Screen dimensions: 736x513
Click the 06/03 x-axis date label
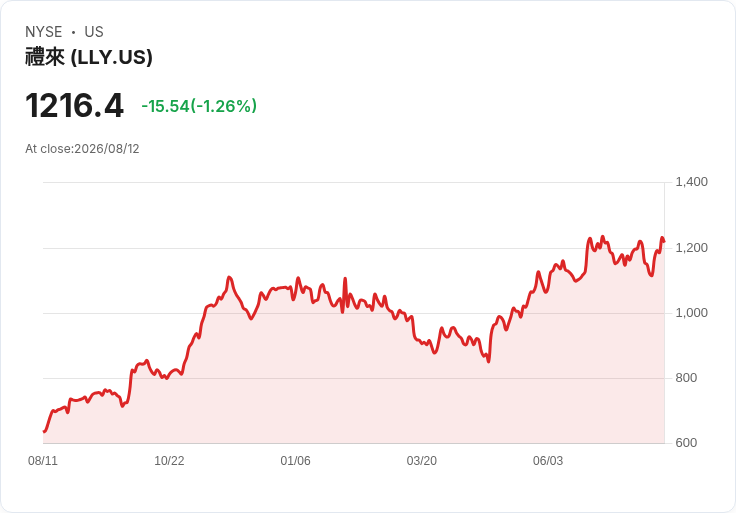point(548,460)
